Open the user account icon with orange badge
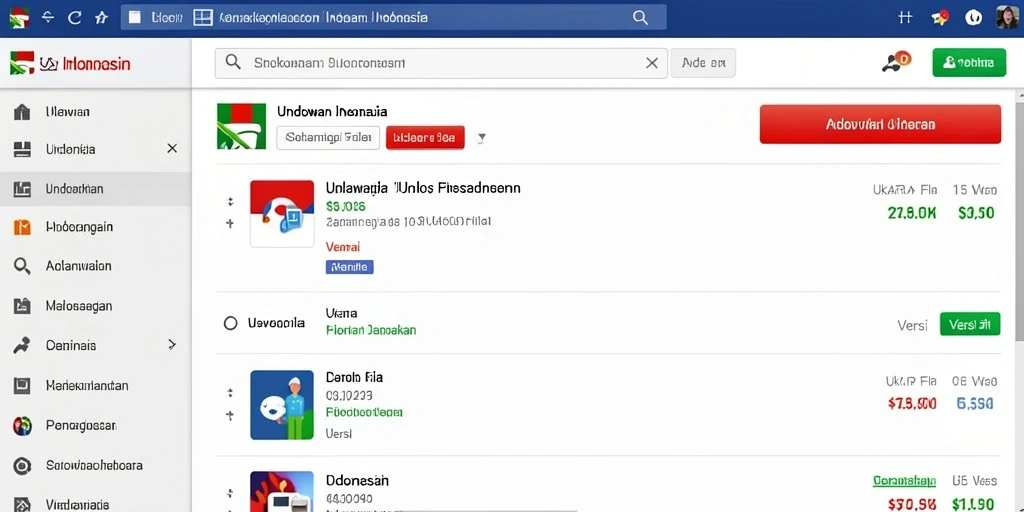 [895, 61]
